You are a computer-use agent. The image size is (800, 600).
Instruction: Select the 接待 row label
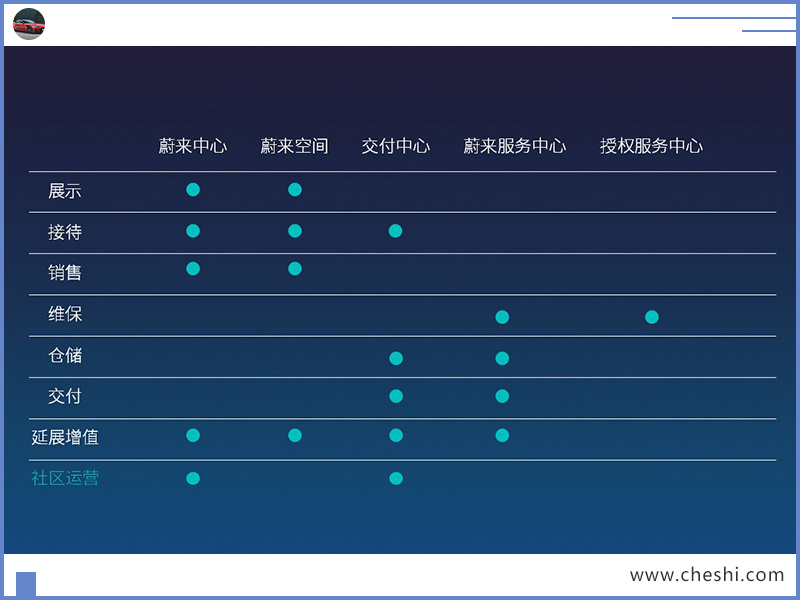point(65,232)
